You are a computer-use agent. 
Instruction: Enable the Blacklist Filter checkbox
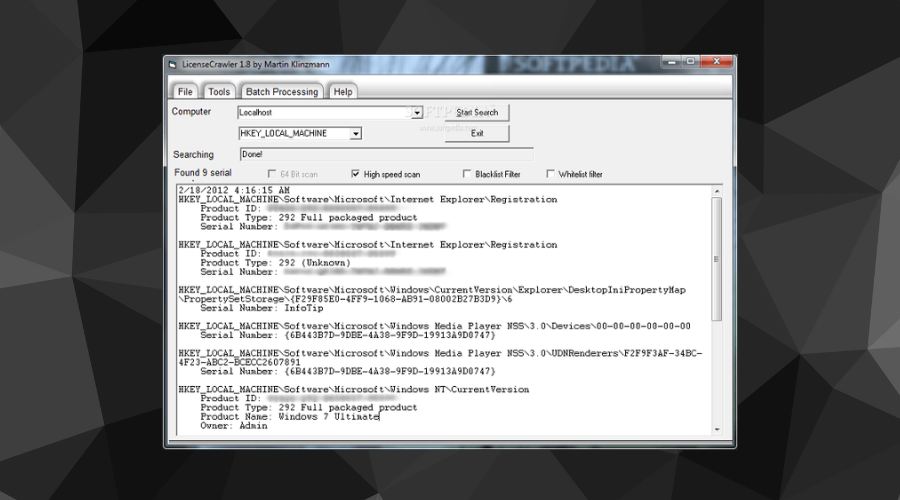pos(467,173)
